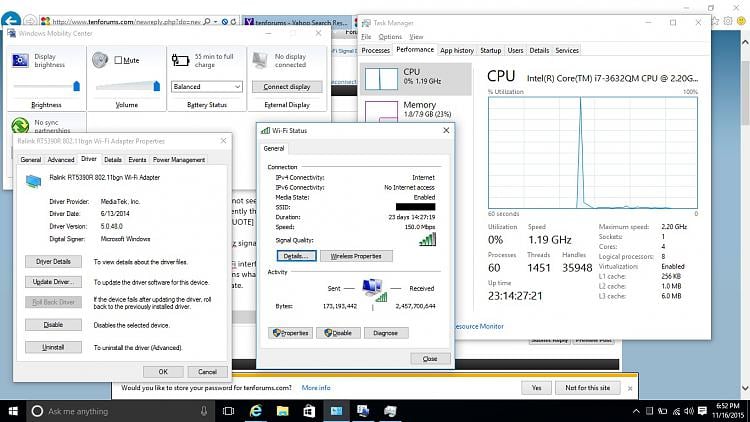Click the Update Driver button
The height and width of the screenshot is (422, 750).
pyautogui.click(x=53, y=282)
